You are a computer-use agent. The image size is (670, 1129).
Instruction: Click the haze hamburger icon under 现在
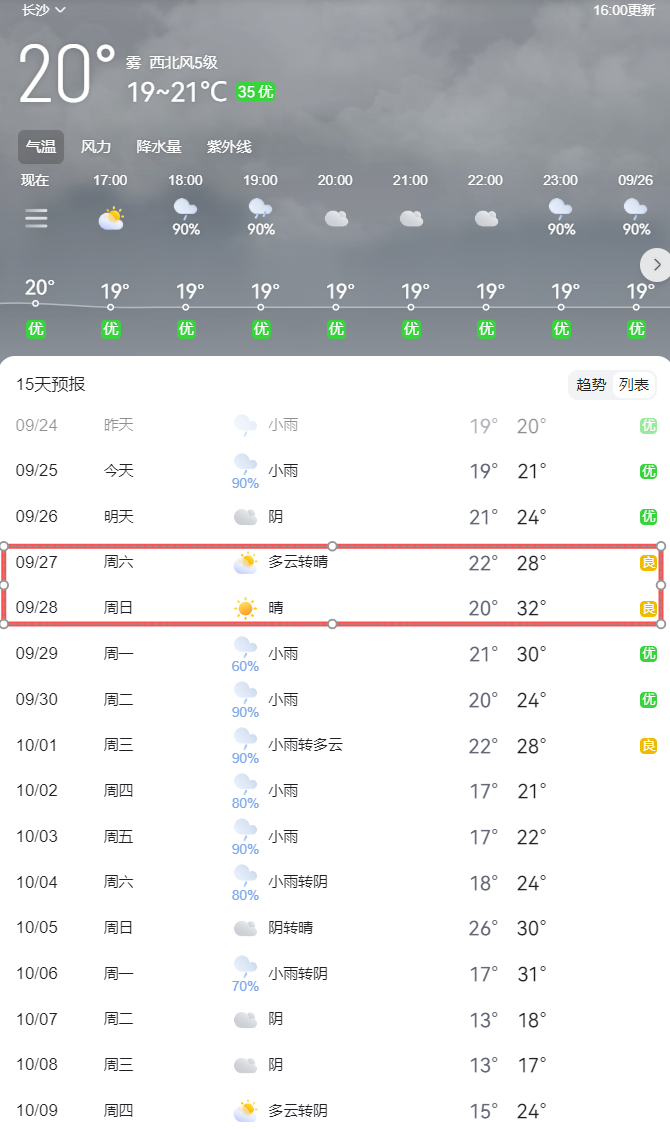tap(36, 218)
